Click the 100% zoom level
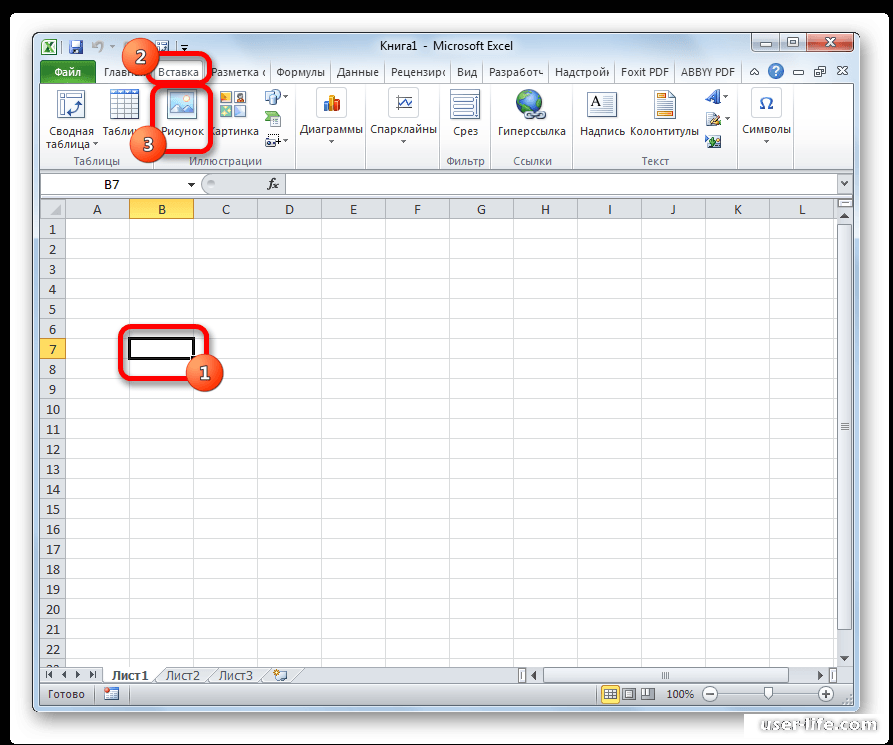Viewport: 893px width, 745px height. tap(680, 694)
